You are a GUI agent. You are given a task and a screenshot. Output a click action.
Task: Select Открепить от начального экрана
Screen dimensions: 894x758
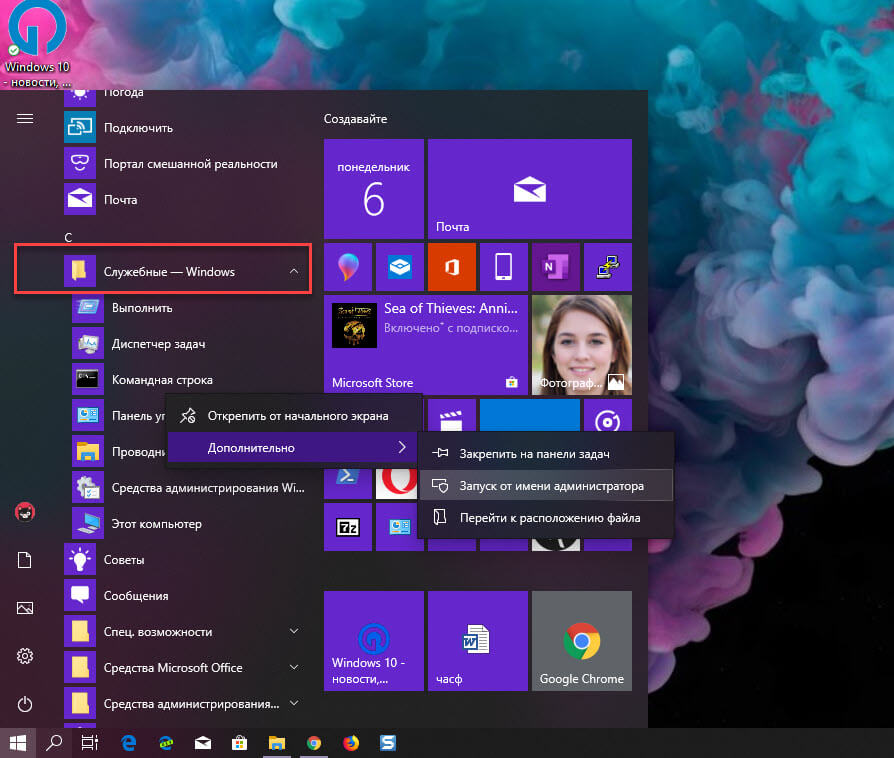294,416
